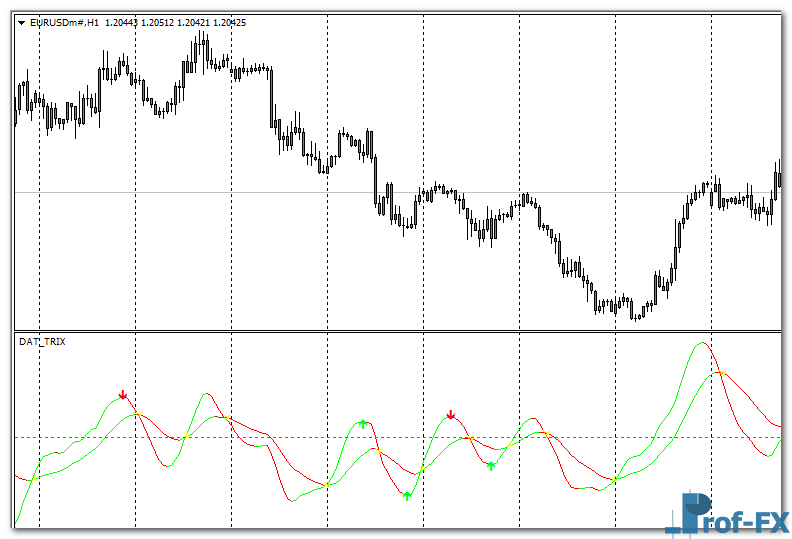The height and width of the screenshot is (539, 792).
Task: Select the highest candlestick in the price chart
Action: (203, 42)
